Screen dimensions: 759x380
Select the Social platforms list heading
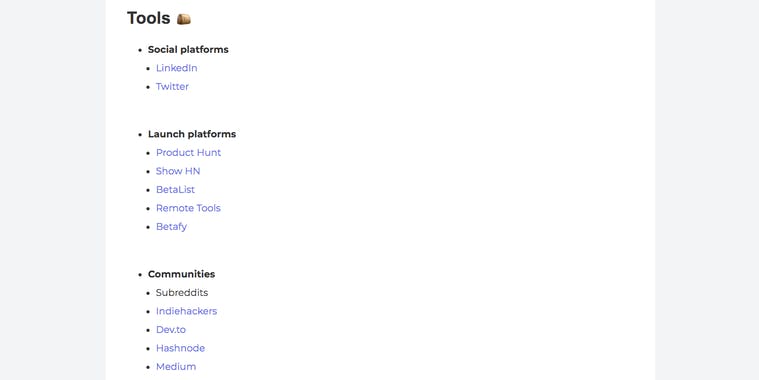[188, 49]
